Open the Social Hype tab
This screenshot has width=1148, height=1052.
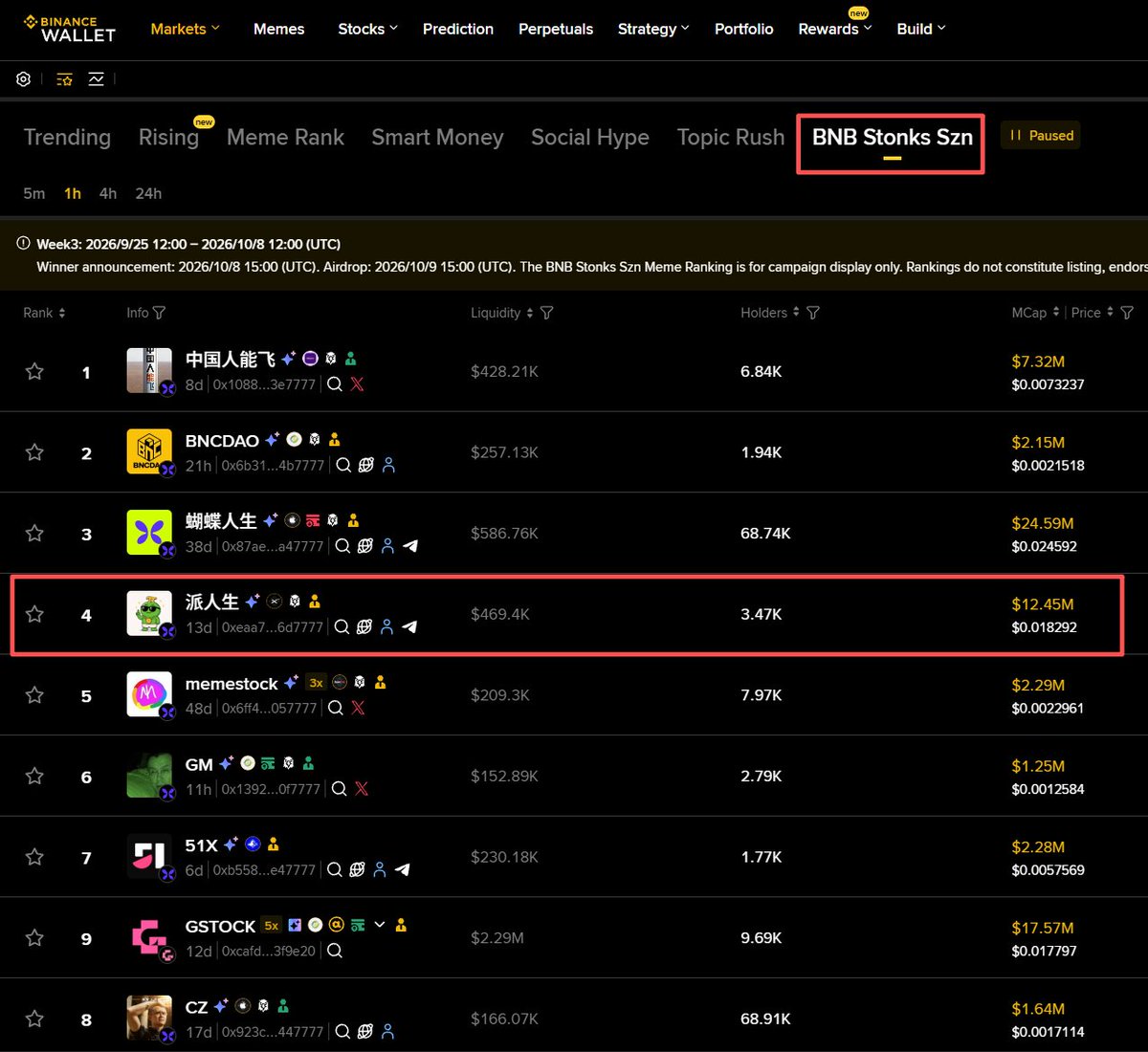tap(590, 138)
